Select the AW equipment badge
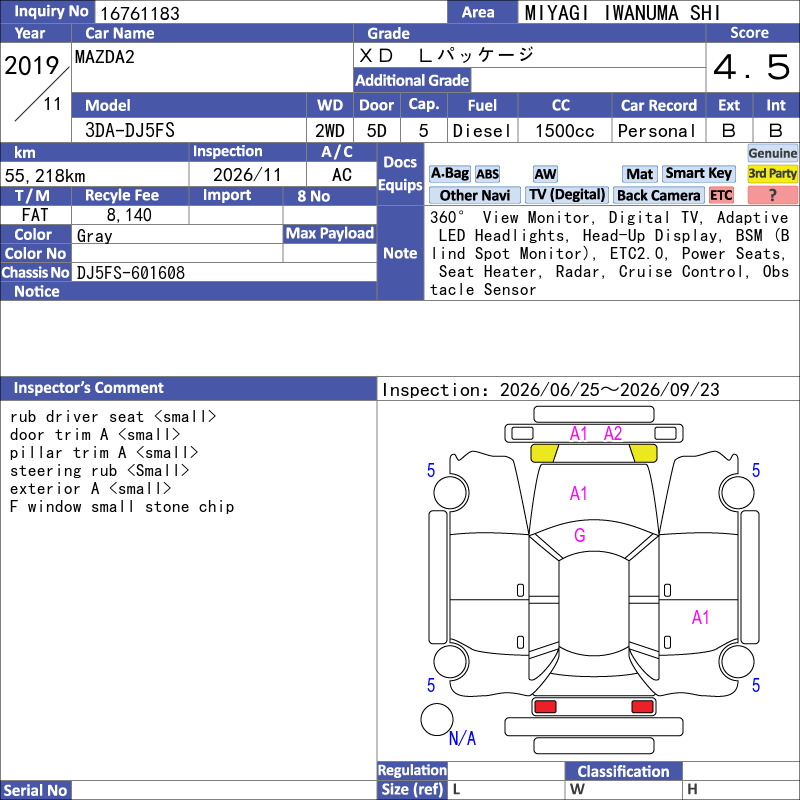 coord(545,174)
